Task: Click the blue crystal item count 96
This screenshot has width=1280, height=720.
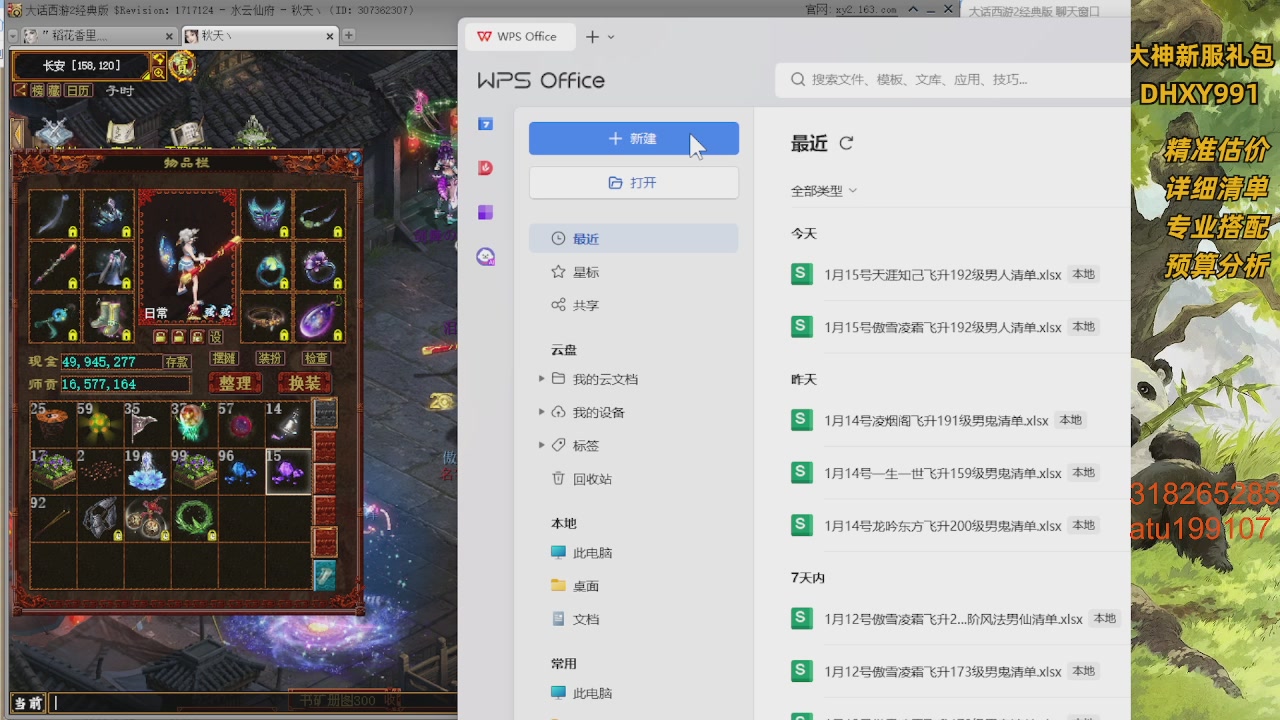Action: click(x=241, y=471)
